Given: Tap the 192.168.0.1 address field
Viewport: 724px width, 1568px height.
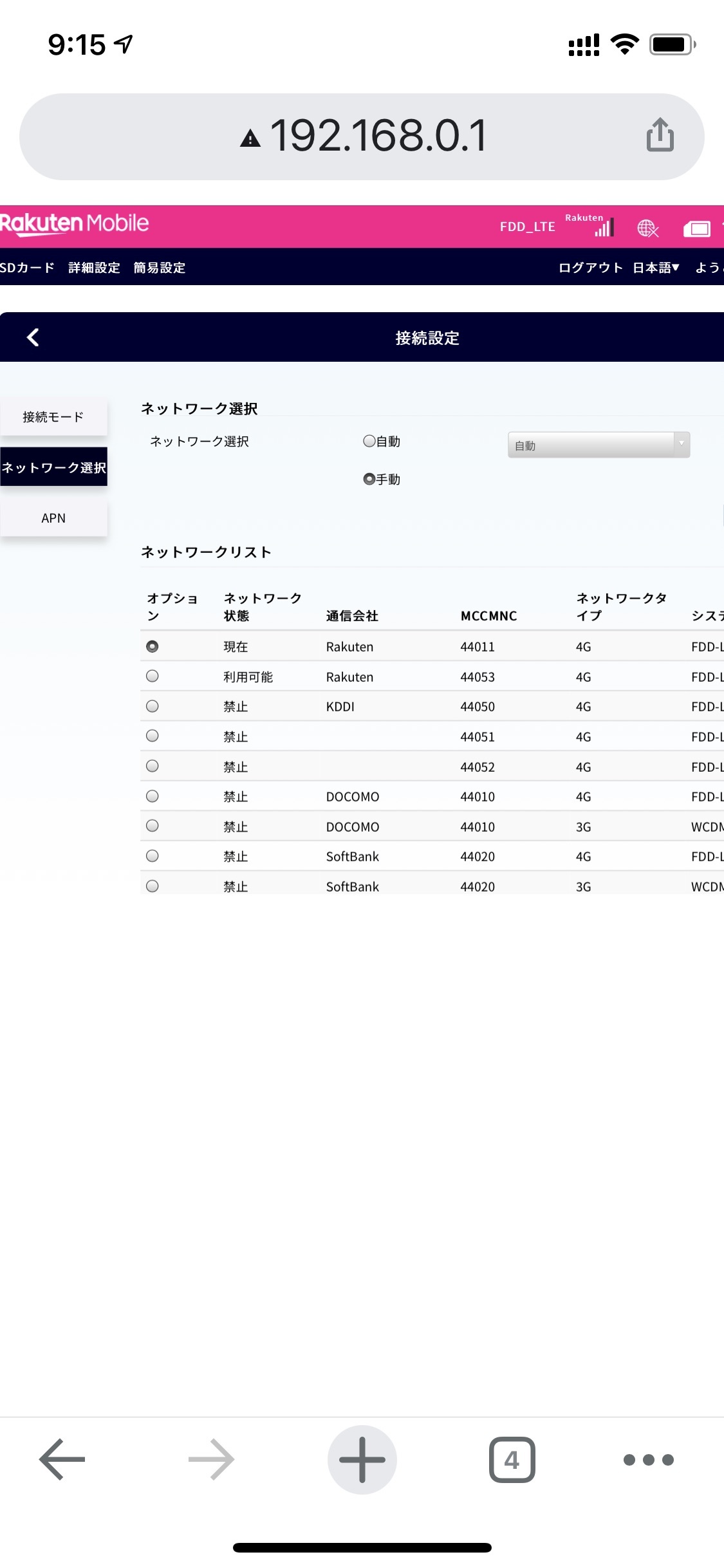Looking at the screenshot, I should (378, 136).
